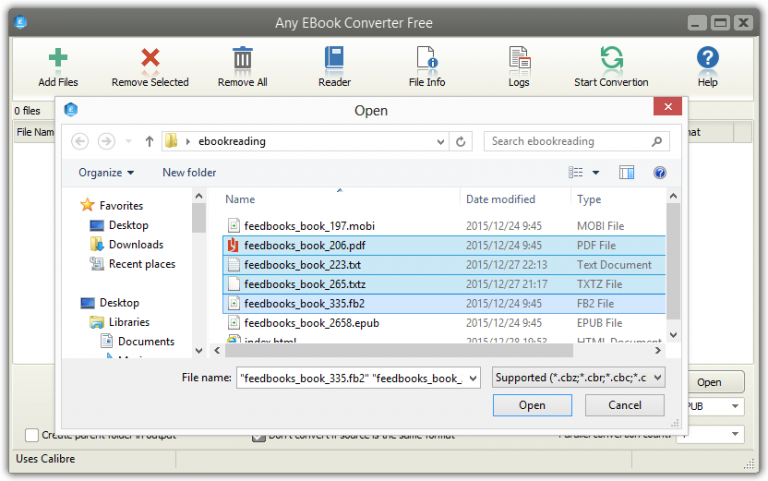Viewport: 768px width, 481px height.
Task: Toggle Don't convert if same format checkbox
Action: [258, 436]
